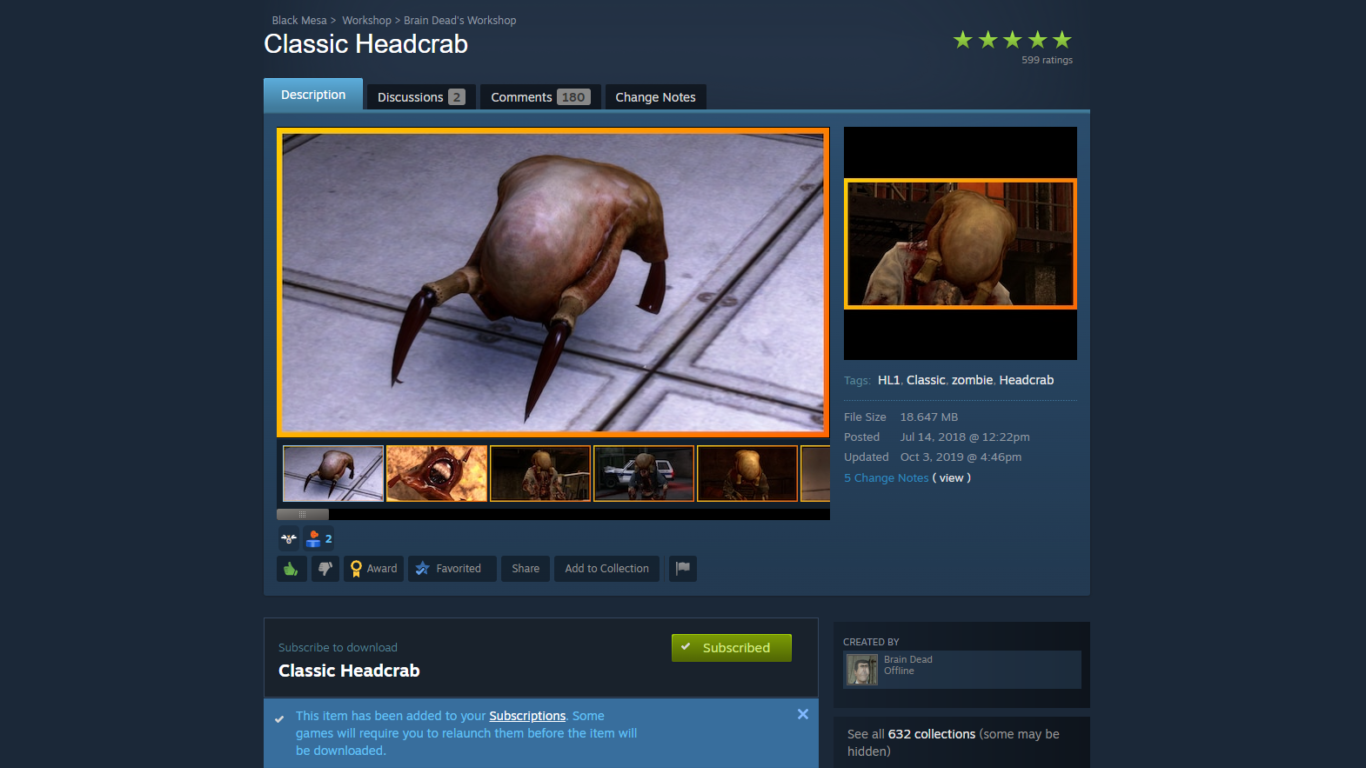The width and height of the screenshot is (1366, 768).
Task: Select thumbnail showing zombie near car
Action: 644,473
